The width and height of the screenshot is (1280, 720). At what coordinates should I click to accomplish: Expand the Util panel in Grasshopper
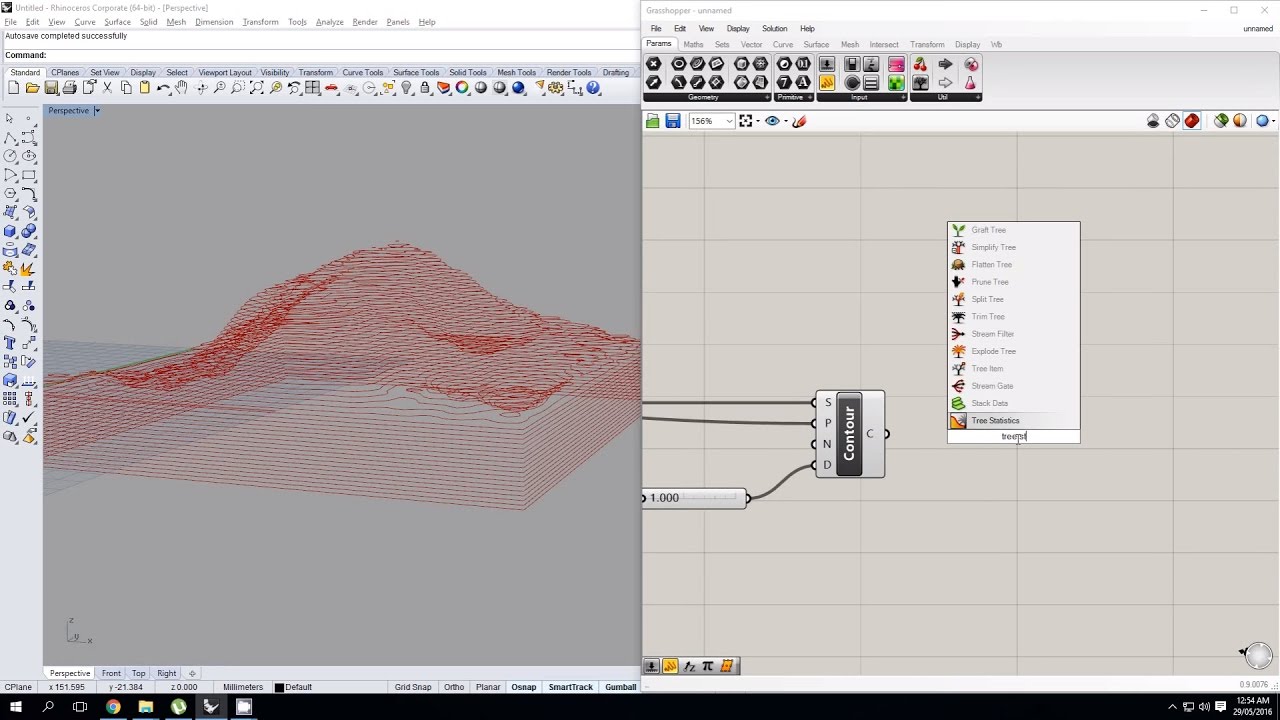[x=978, y=97]
